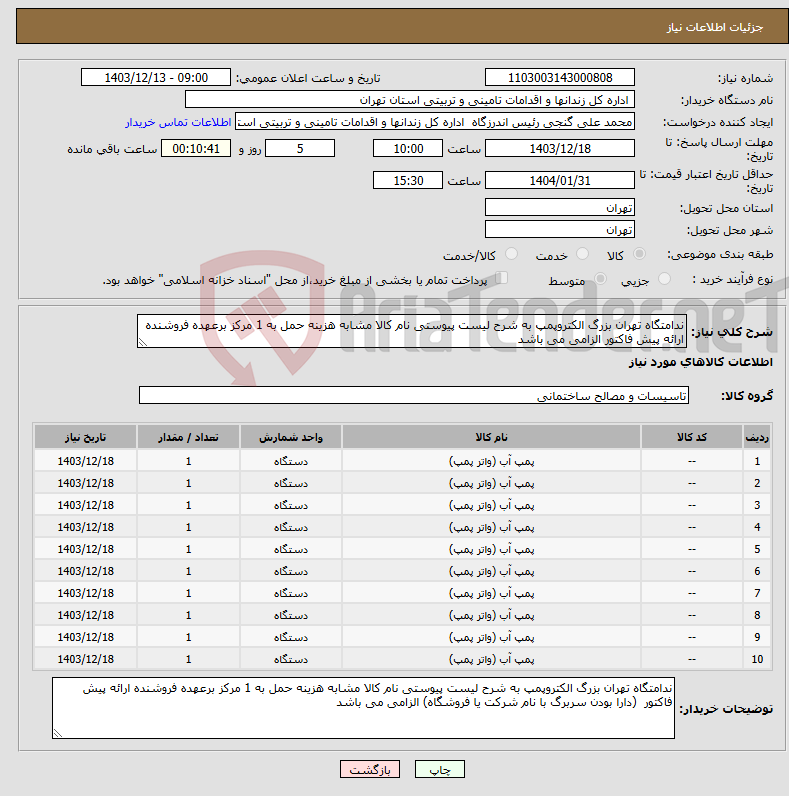
Task: Click the date 1403/12/18 in row 10
Action: click(85, 659)
